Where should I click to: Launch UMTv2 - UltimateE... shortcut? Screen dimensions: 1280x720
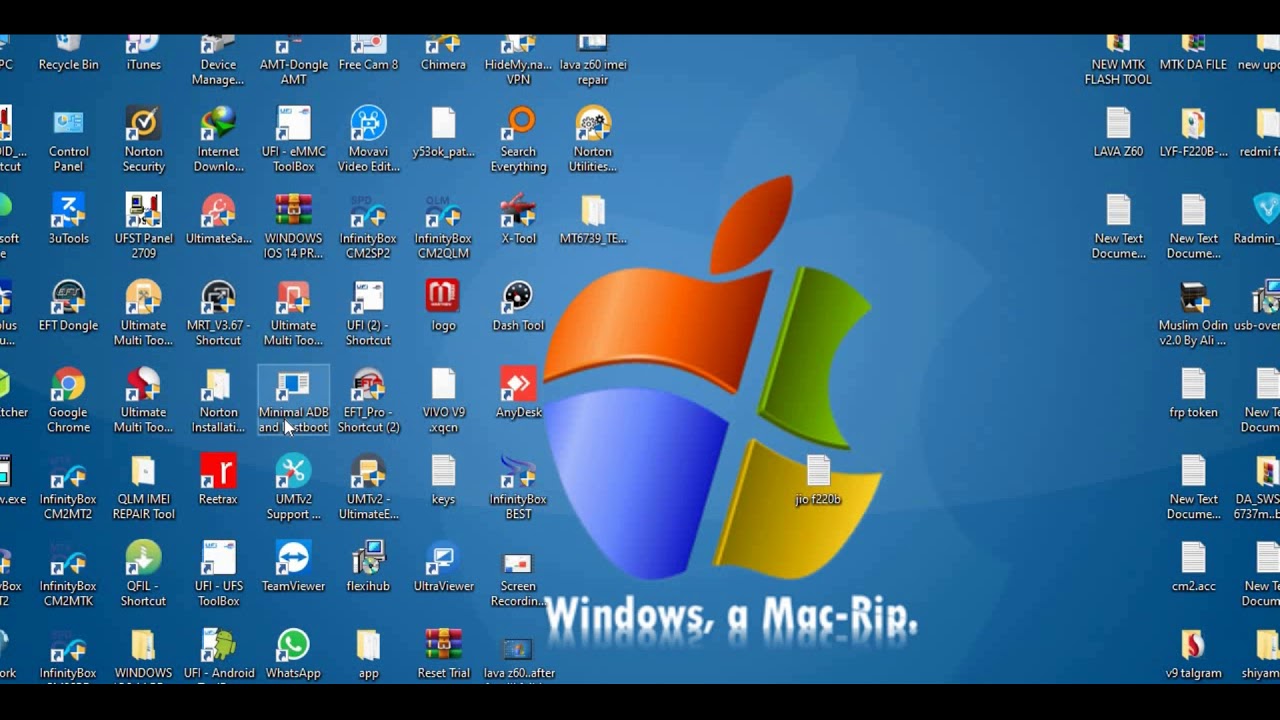pyautogui.click(x=368, y=488)
